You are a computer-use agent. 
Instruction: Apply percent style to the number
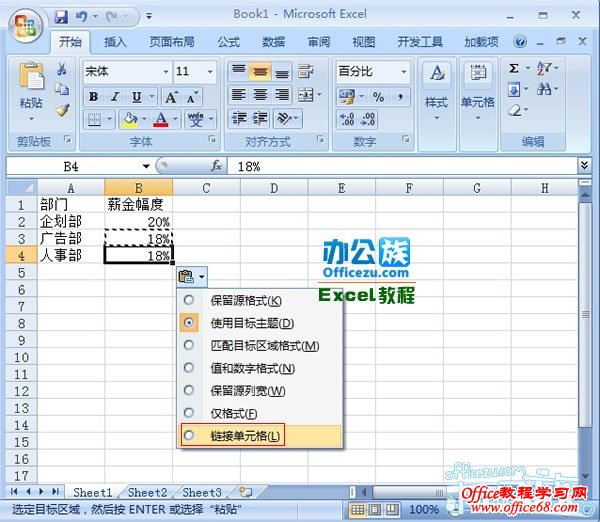click(378, 97)
